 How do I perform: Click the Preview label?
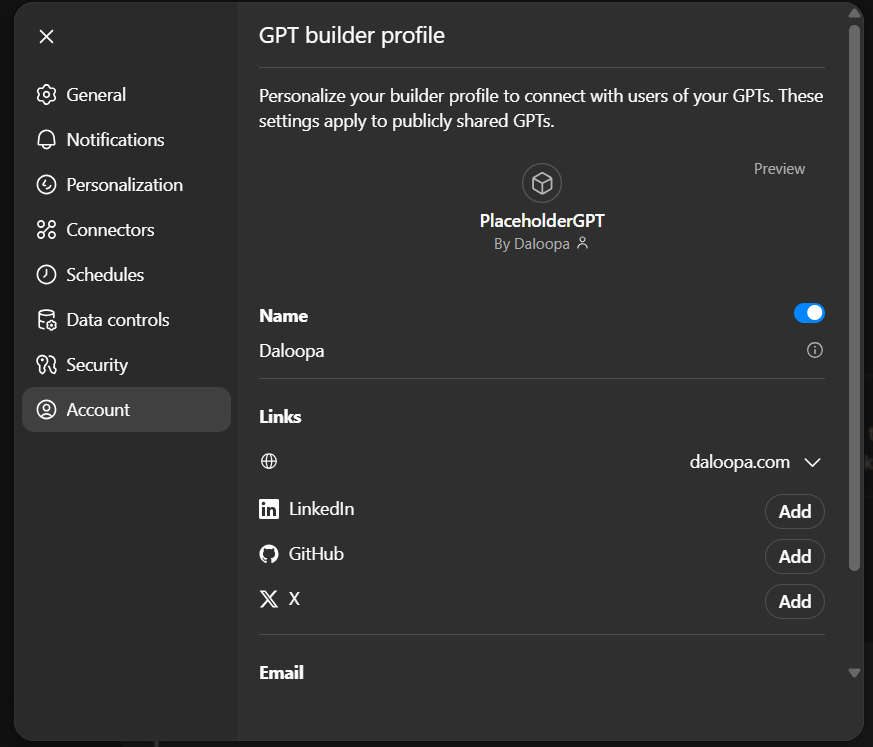click(x=779, y=169)
